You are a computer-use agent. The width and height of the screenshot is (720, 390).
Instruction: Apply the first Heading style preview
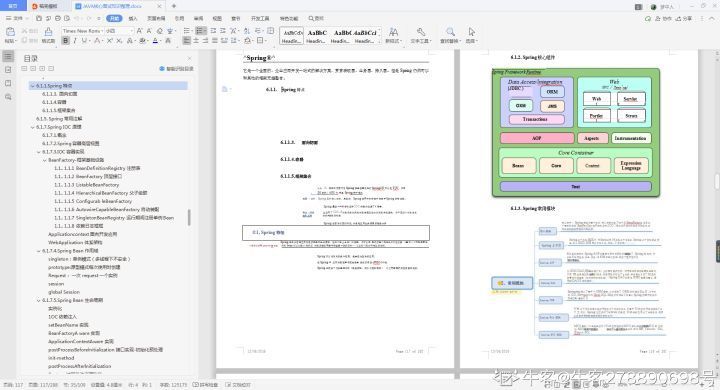point(292,36)
